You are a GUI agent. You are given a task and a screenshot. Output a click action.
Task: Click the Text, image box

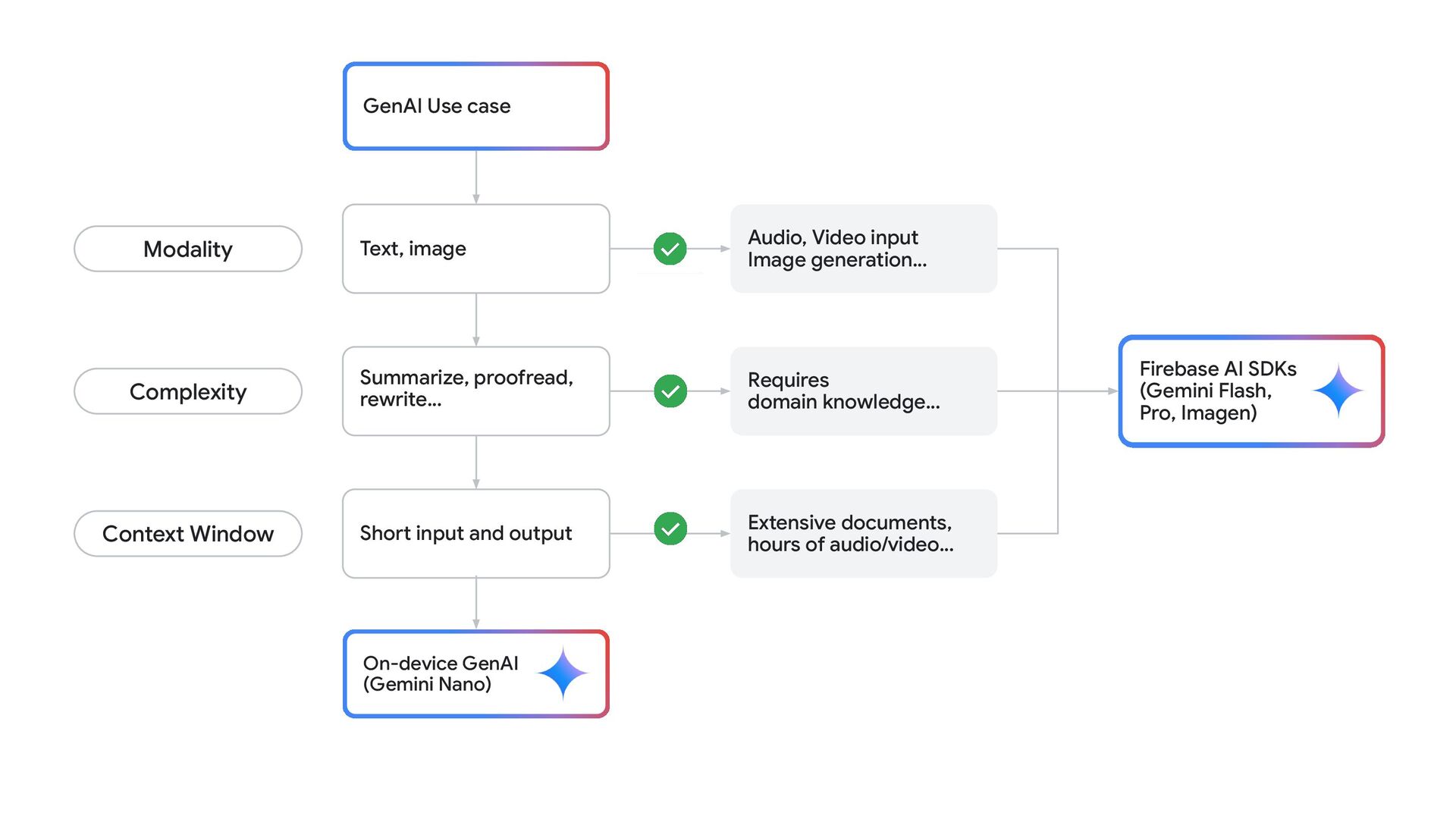476,249
